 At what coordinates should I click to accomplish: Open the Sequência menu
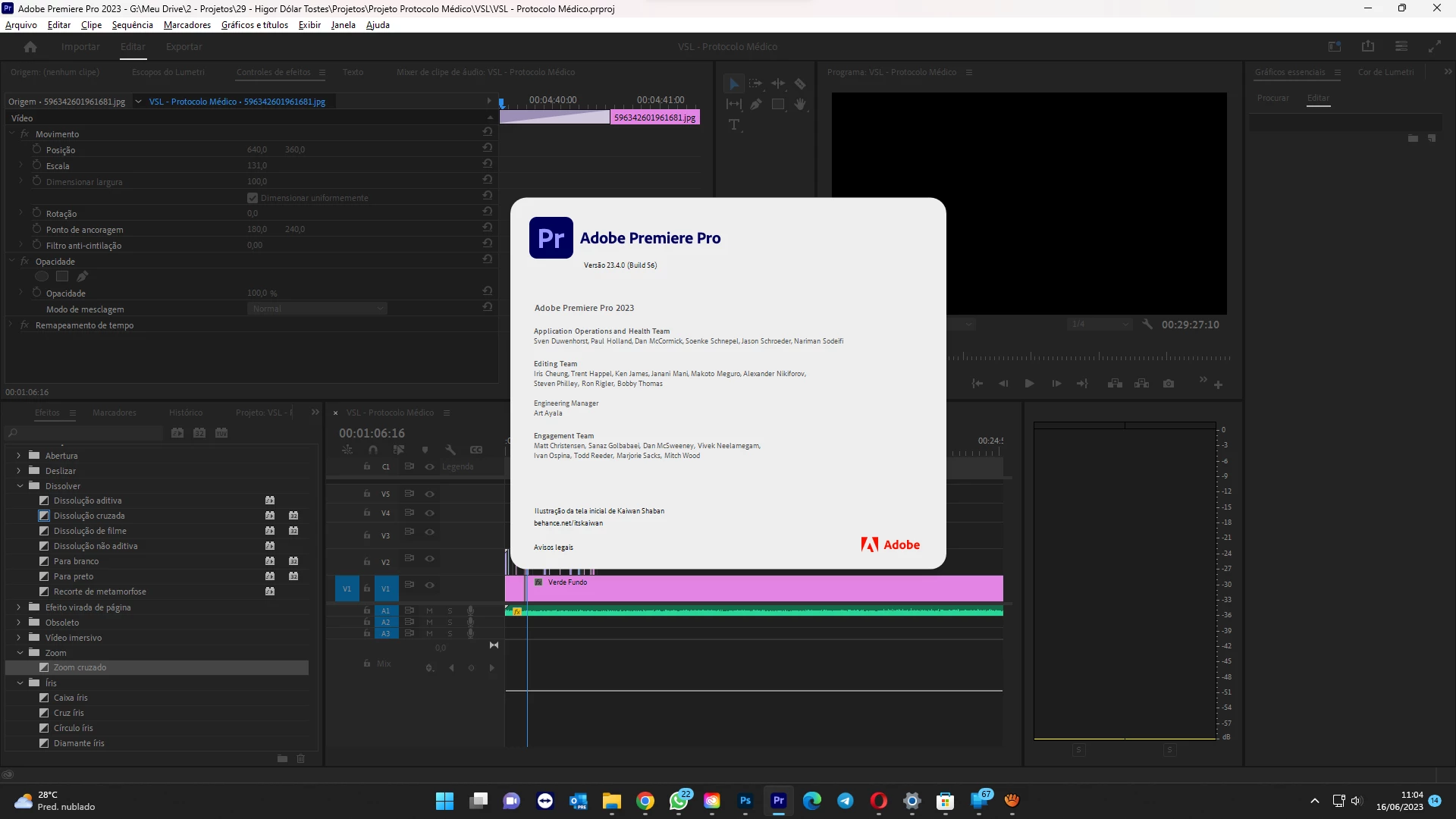(x=132, y=25)
